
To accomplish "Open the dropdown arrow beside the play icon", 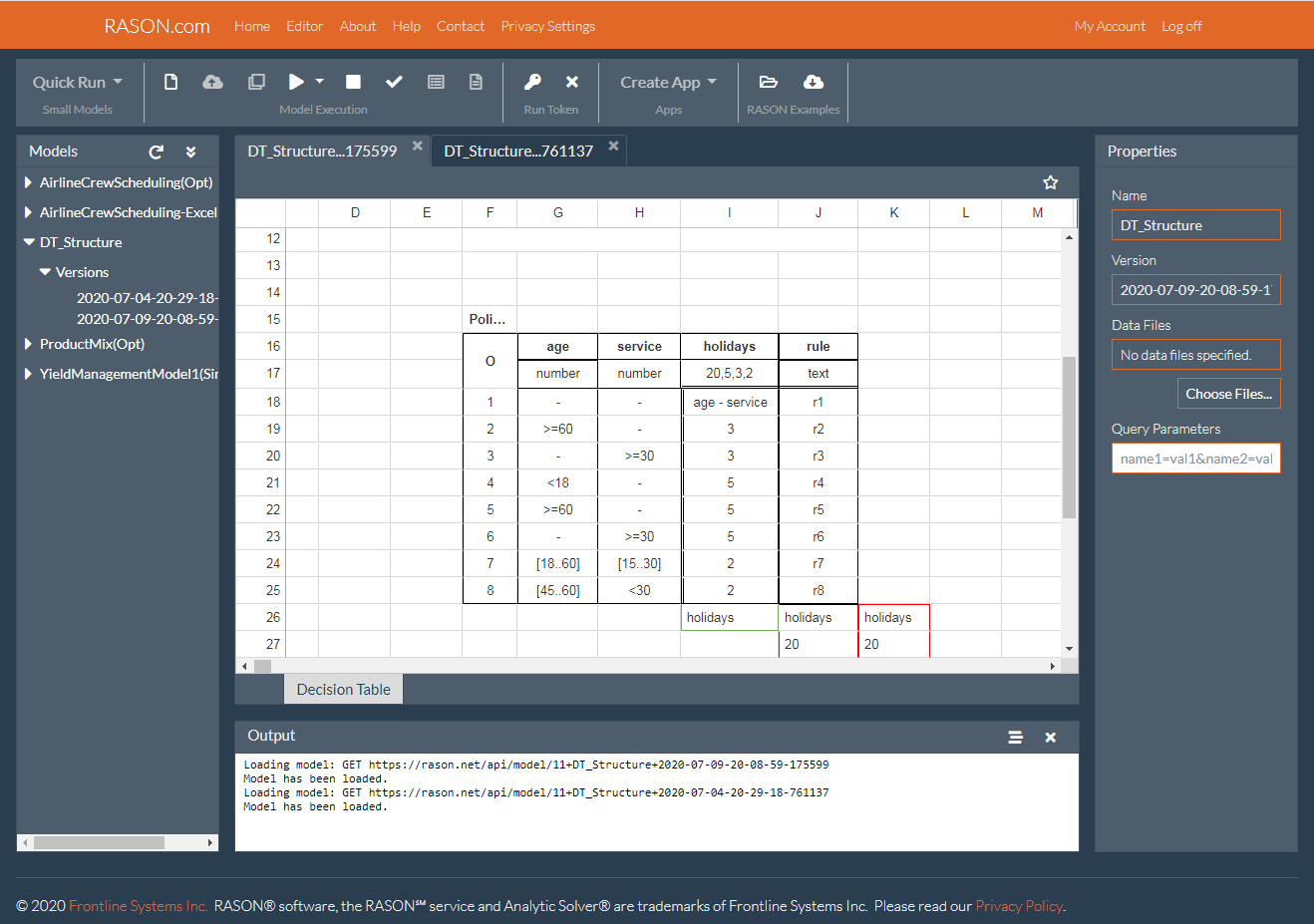I will (320, 82).
